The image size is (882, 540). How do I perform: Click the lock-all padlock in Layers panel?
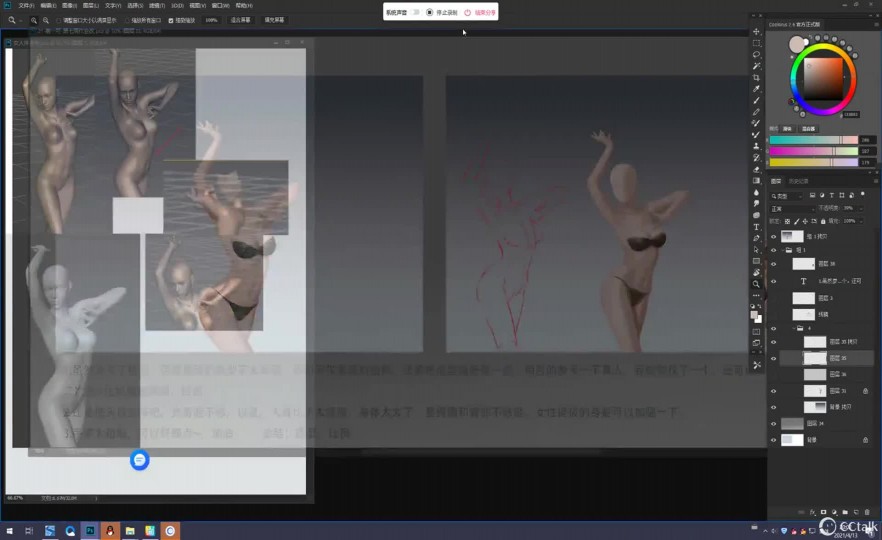click(x=823, y=221)
